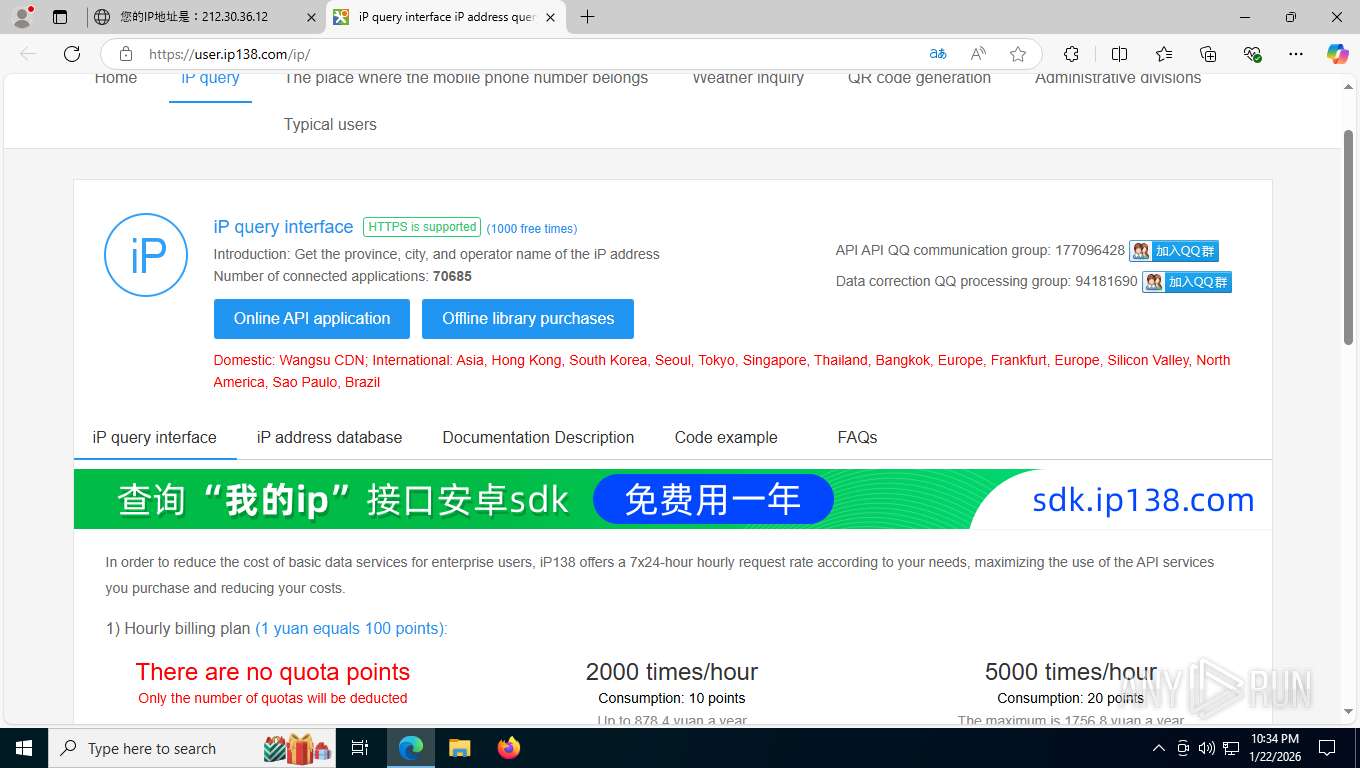1360x768 pixels.
Task: Switch to Code example tab
Action: coord(726,438)
